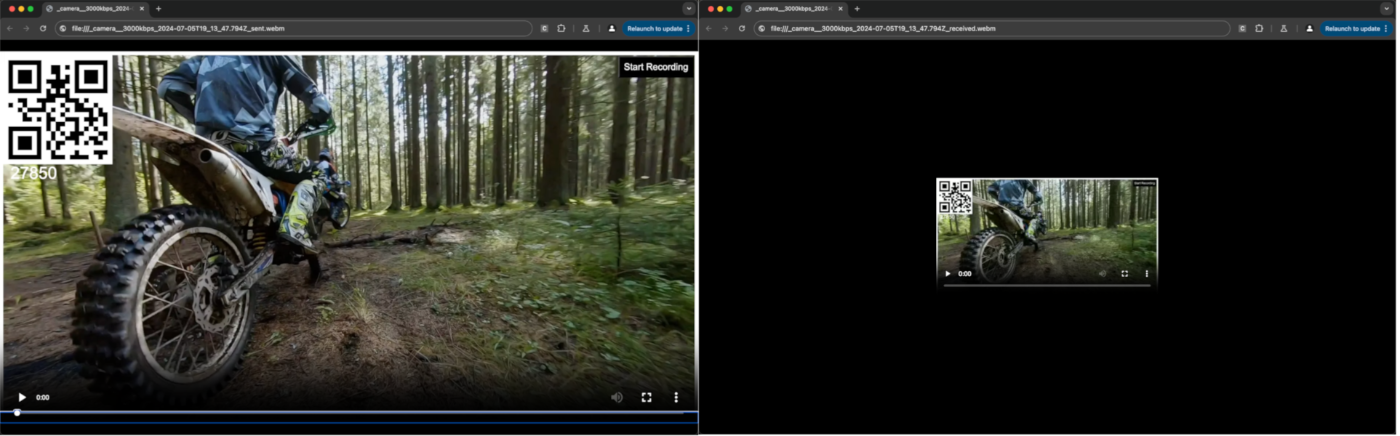Select the received camera tab in right window
This screenshot has height=436, width=1400.
tap(794, 8)
